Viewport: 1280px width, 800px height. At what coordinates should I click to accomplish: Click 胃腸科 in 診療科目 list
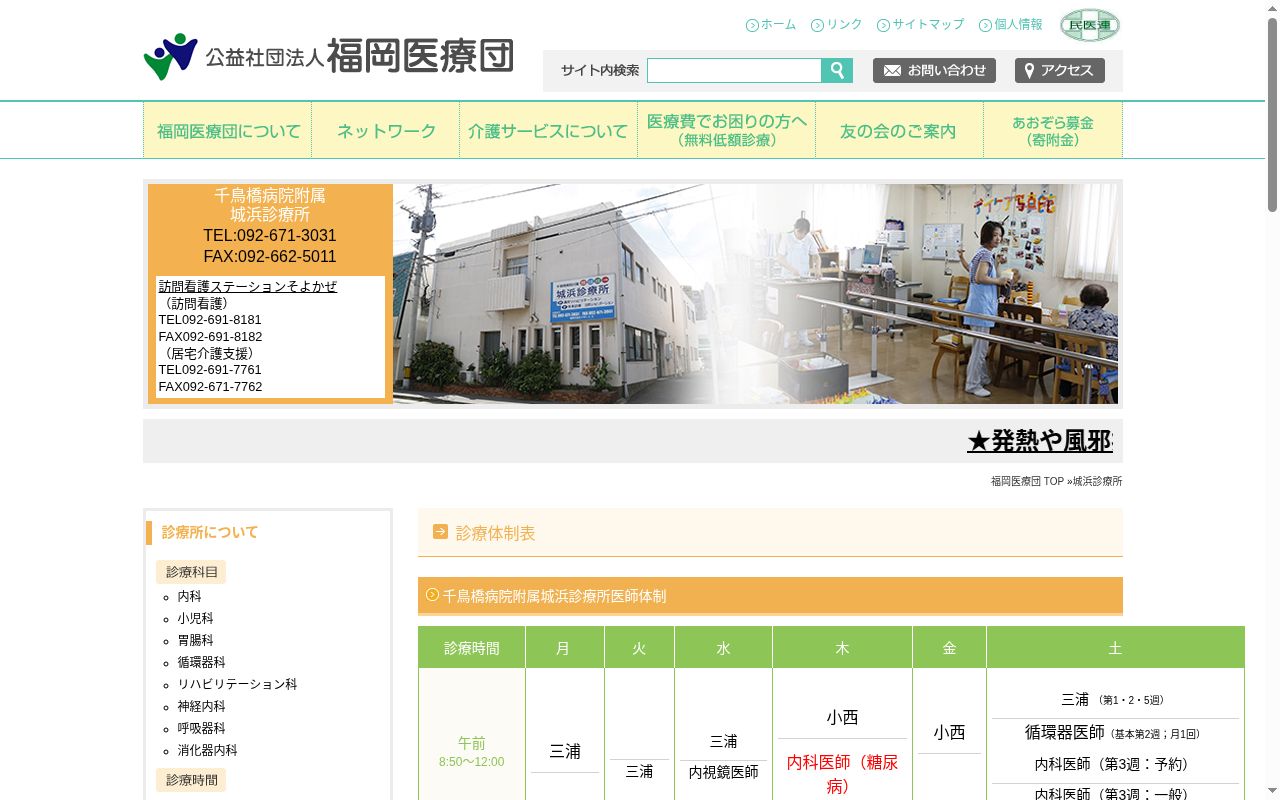[195, 640]
